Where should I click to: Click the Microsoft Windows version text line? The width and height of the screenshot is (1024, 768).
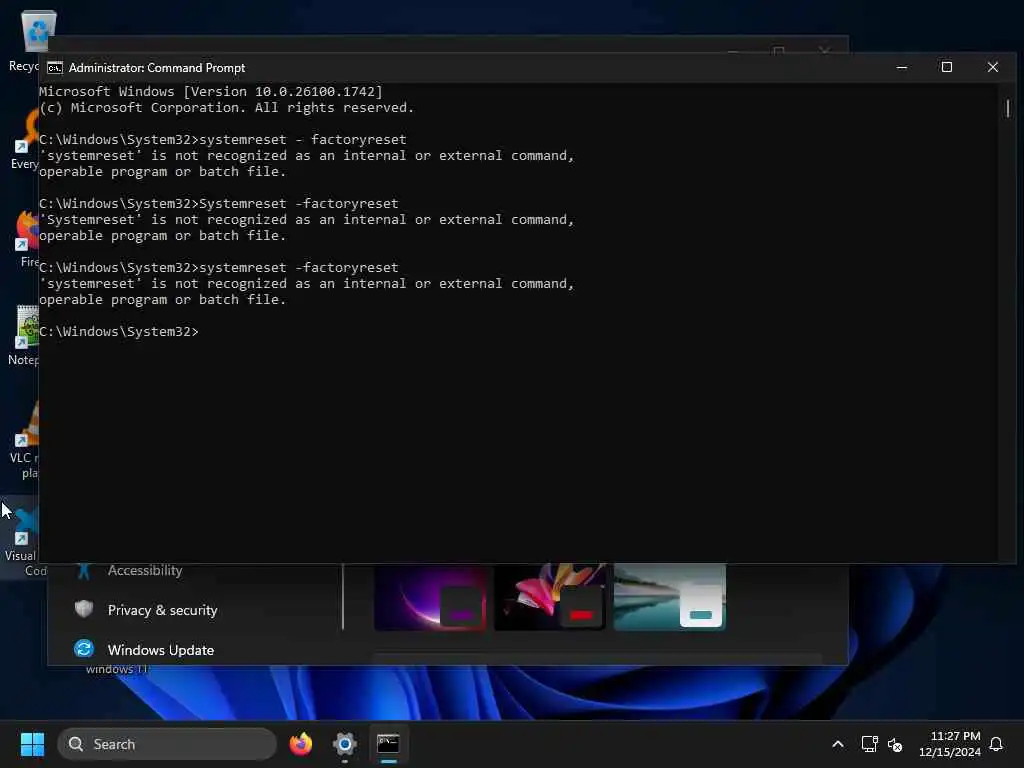click(210, 91)
